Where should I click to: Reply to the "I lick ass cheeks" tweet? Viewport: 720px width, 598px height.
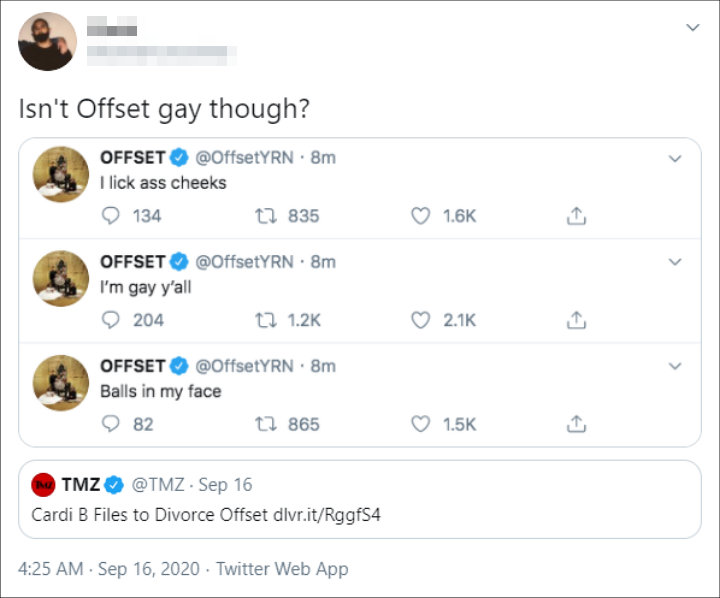(110, 215)
